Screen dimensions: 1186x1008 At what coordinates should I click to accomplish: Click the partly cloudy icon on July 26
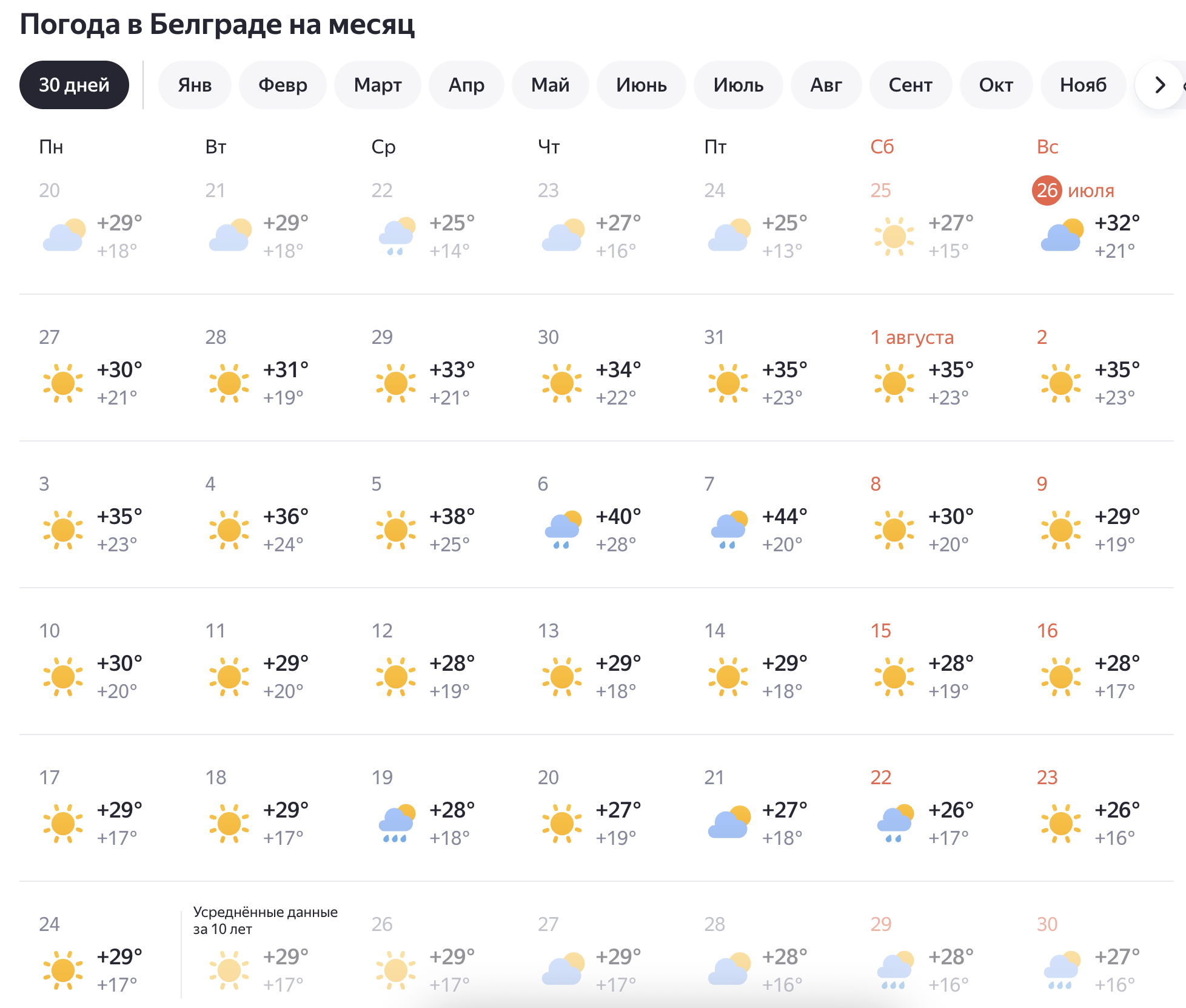[x=1062, y=236]
